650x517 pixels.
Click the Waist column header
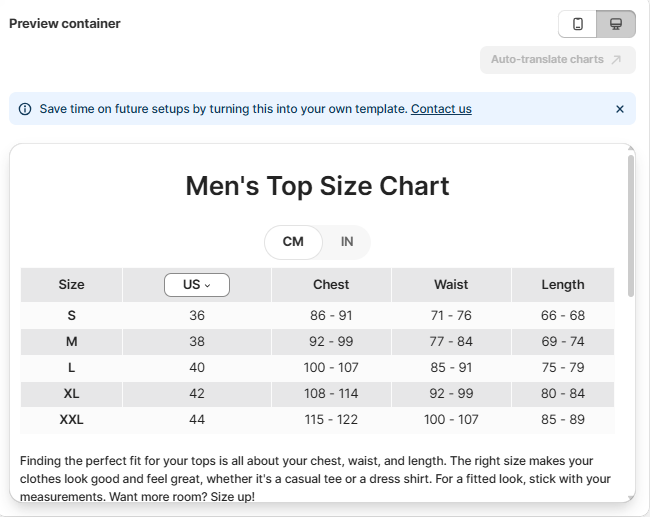point(451,285)
